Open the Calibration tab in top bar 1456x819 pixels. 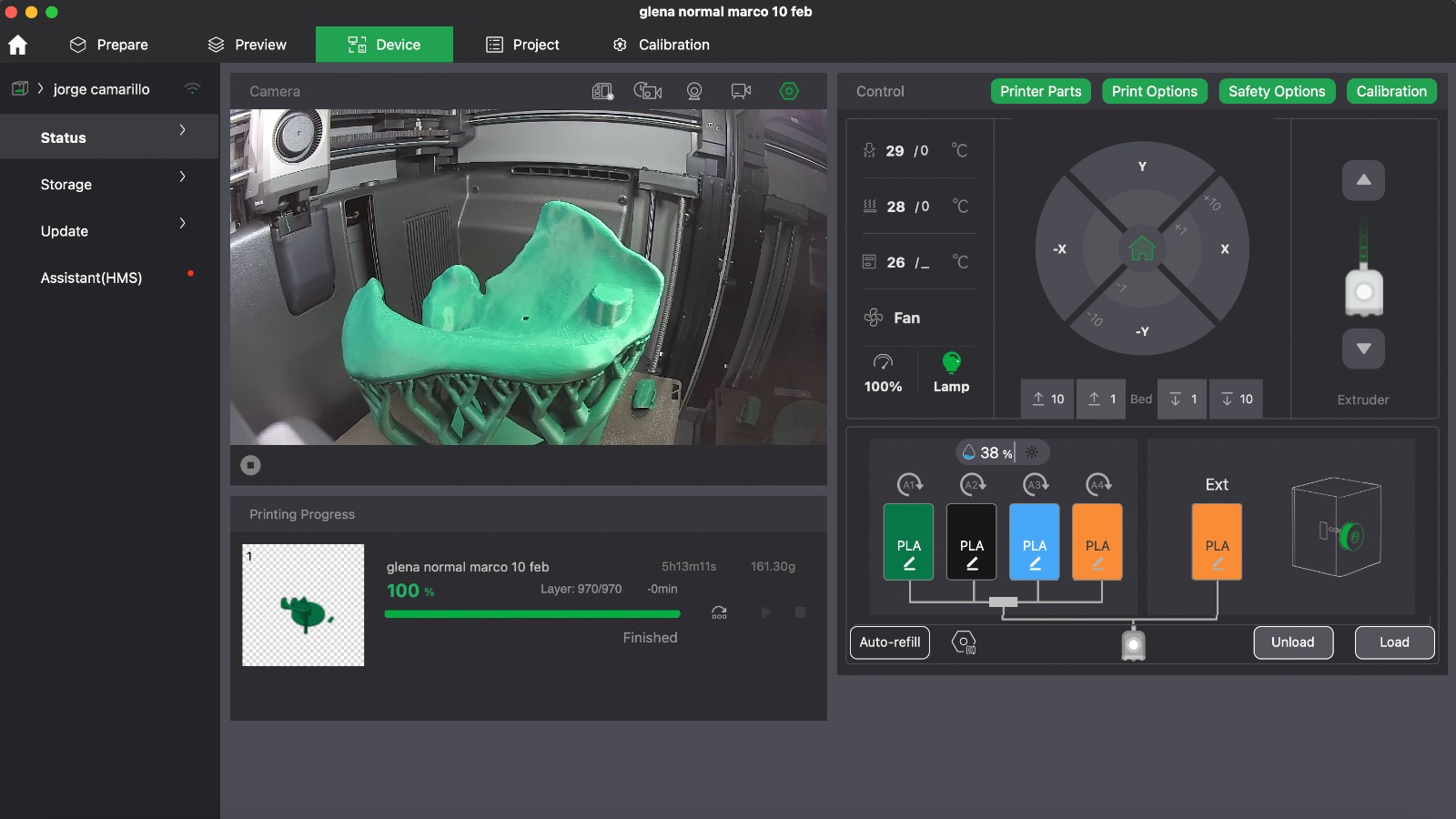(661, 45)
